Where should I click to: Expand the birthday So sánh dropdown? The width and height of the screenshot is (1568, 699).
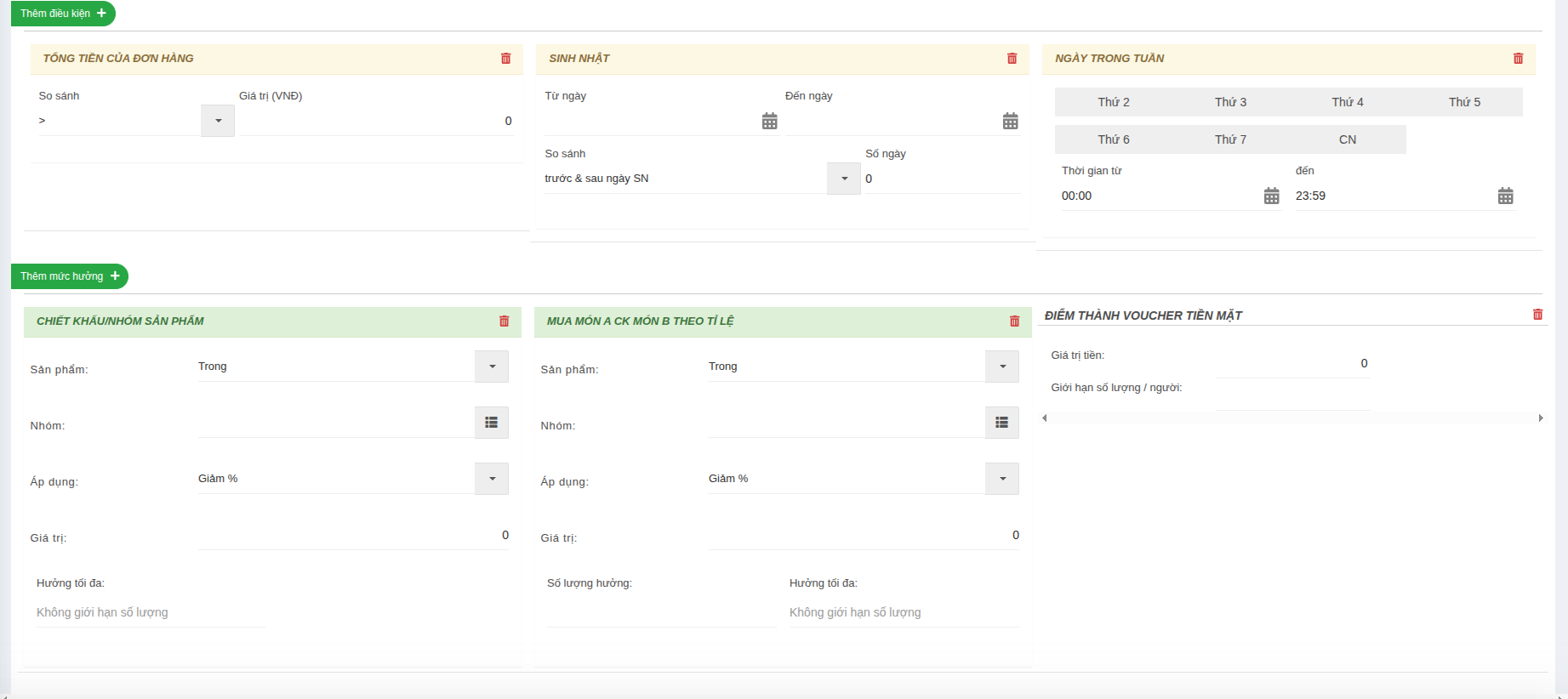(x=844, y=179)
